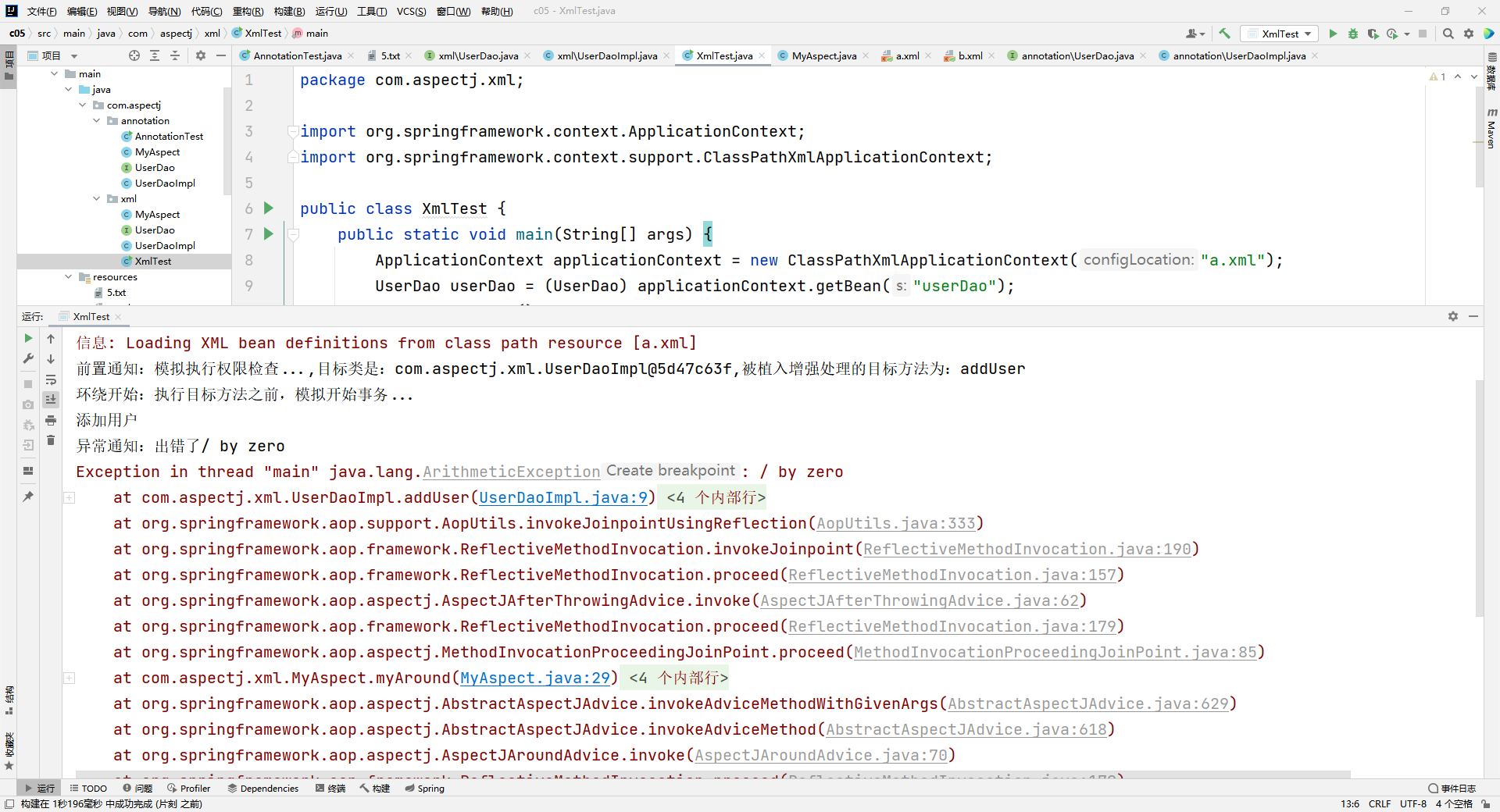The image size is (1500, 812).
Task: Open Run panel settings gear
Action: 1453,316
